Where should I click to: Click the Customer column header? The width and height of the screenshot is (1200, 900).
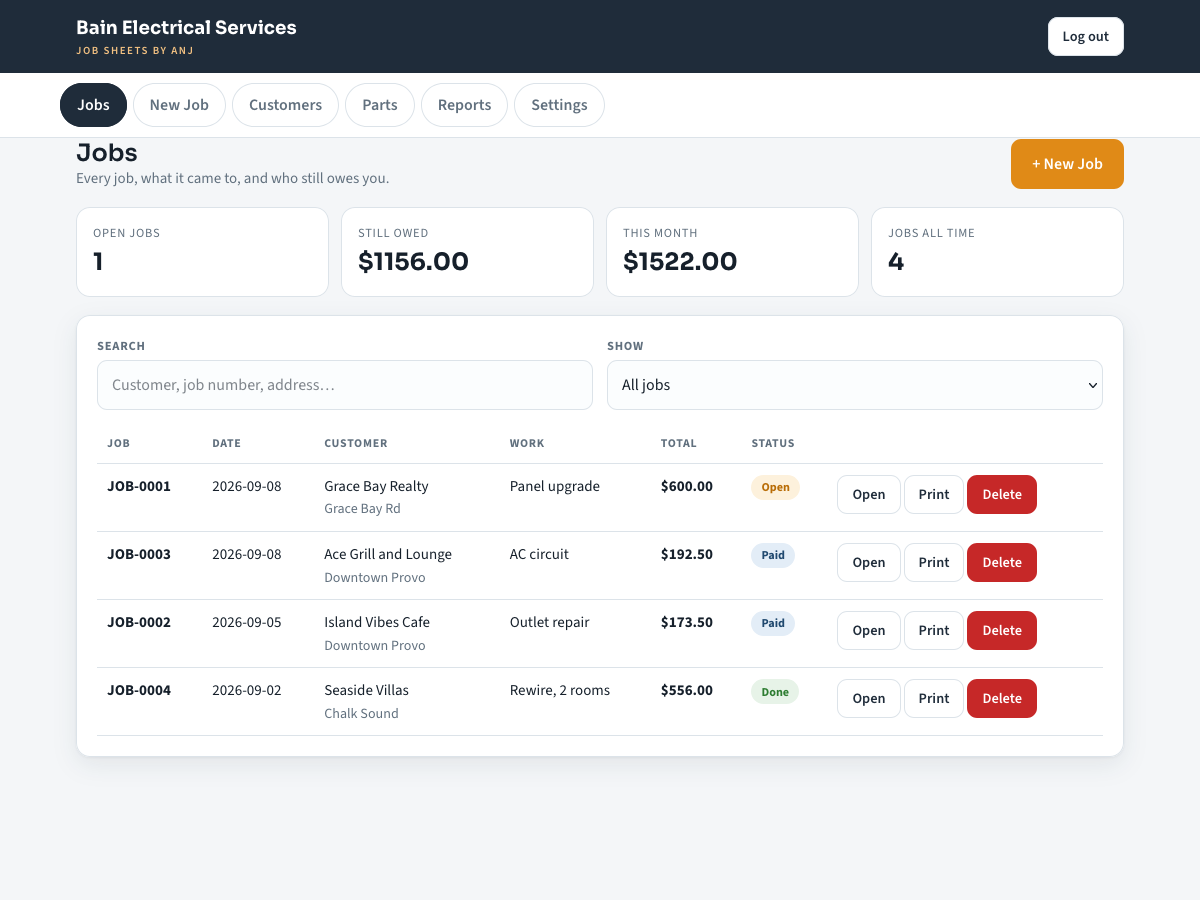point(356,443)
